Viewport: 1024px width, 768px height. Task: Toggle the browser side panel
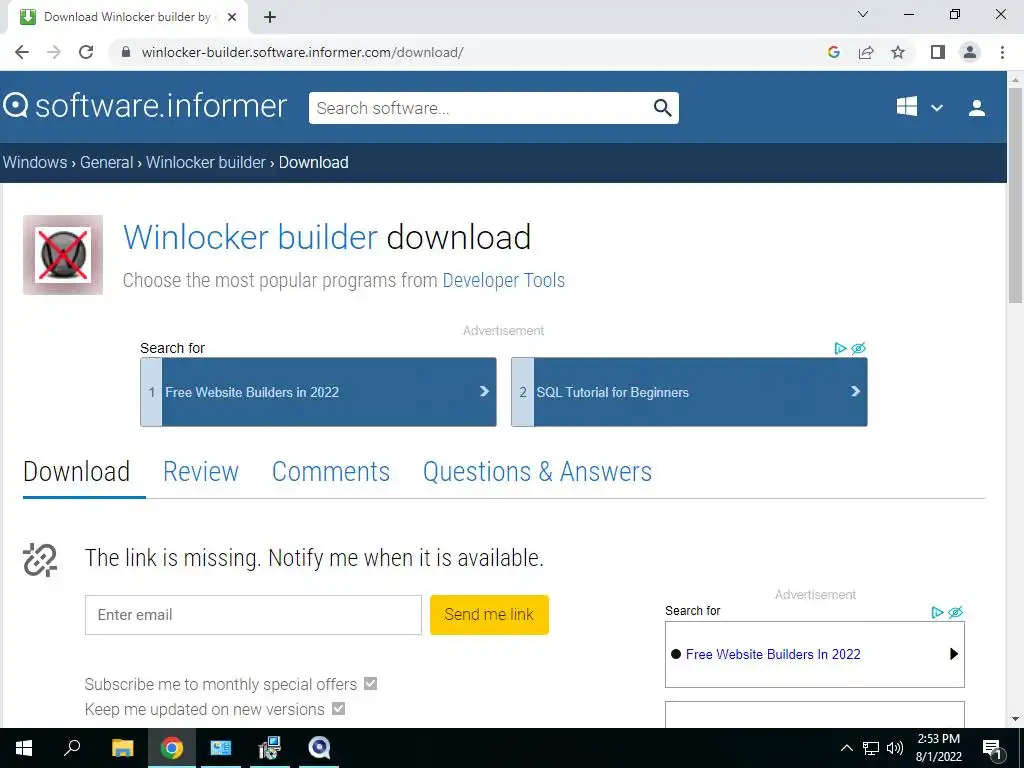pos(938,52)
